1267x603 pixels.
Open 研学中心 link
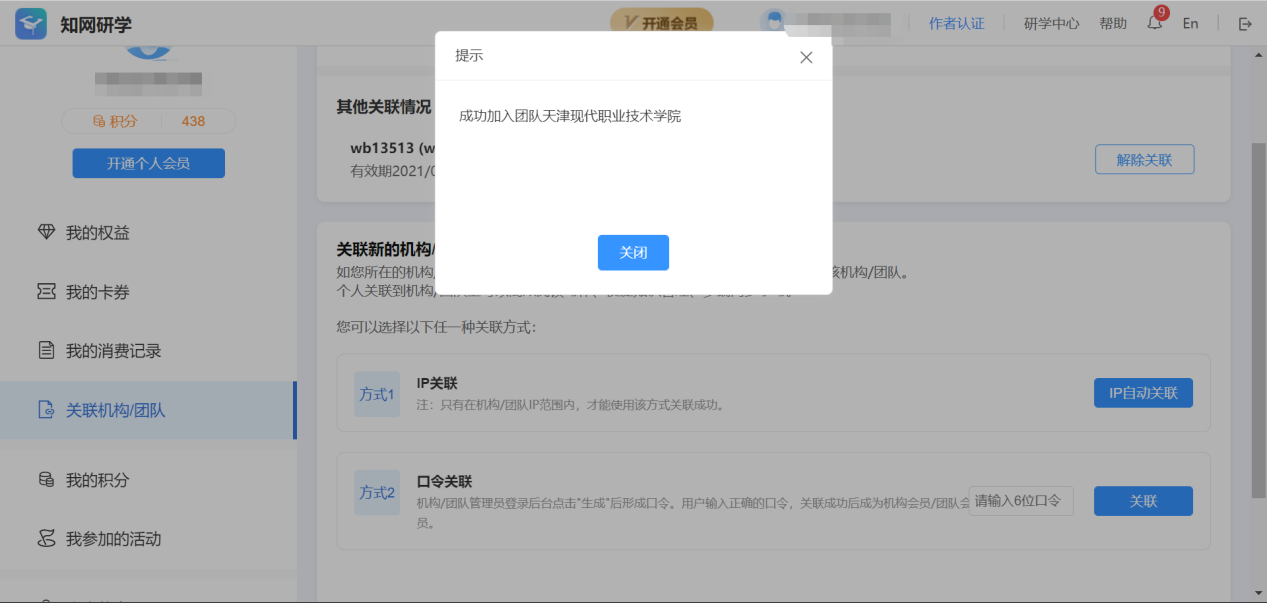pyautogui.click(x=1051, y=23)
